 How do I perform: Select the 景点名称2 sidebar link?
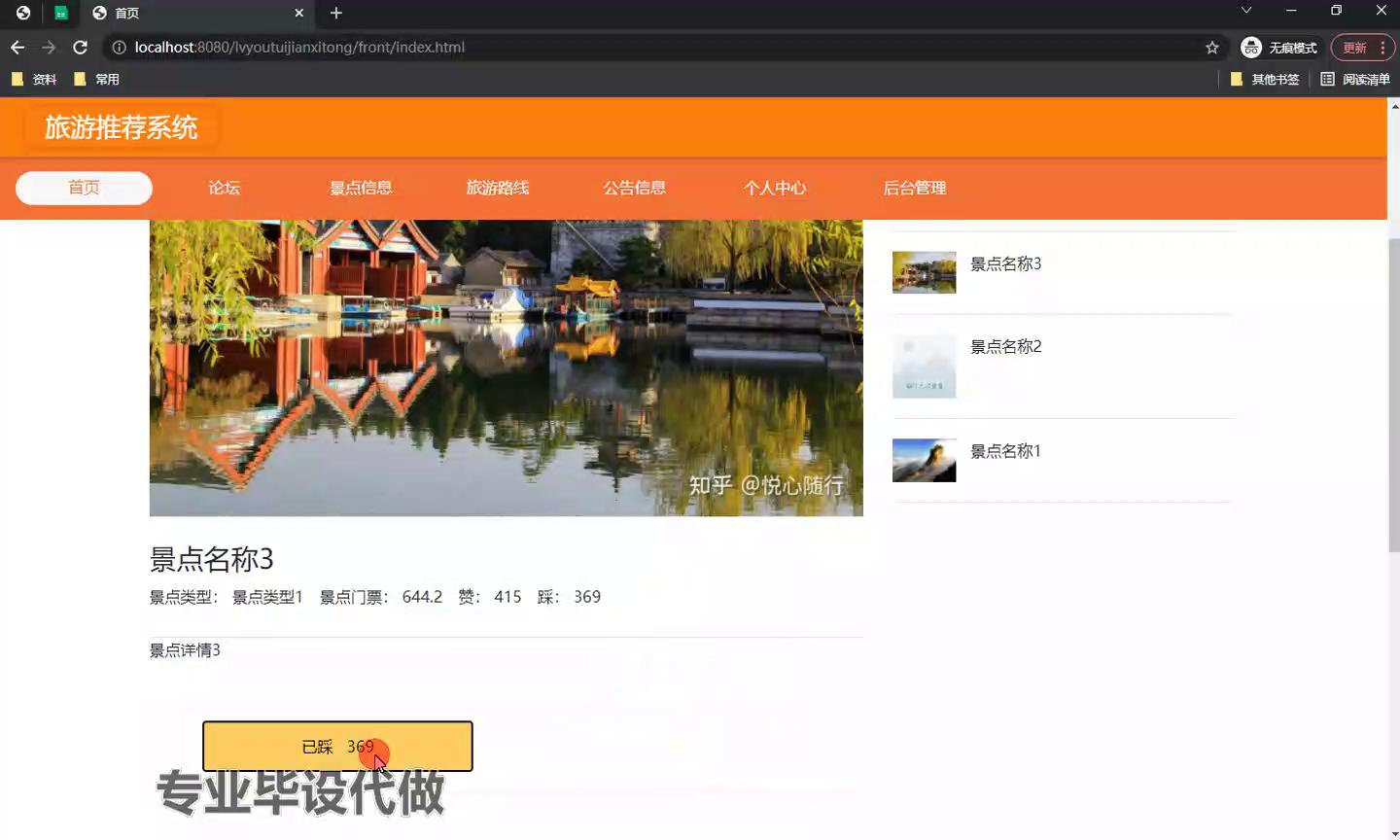[x=1006, y=346]
